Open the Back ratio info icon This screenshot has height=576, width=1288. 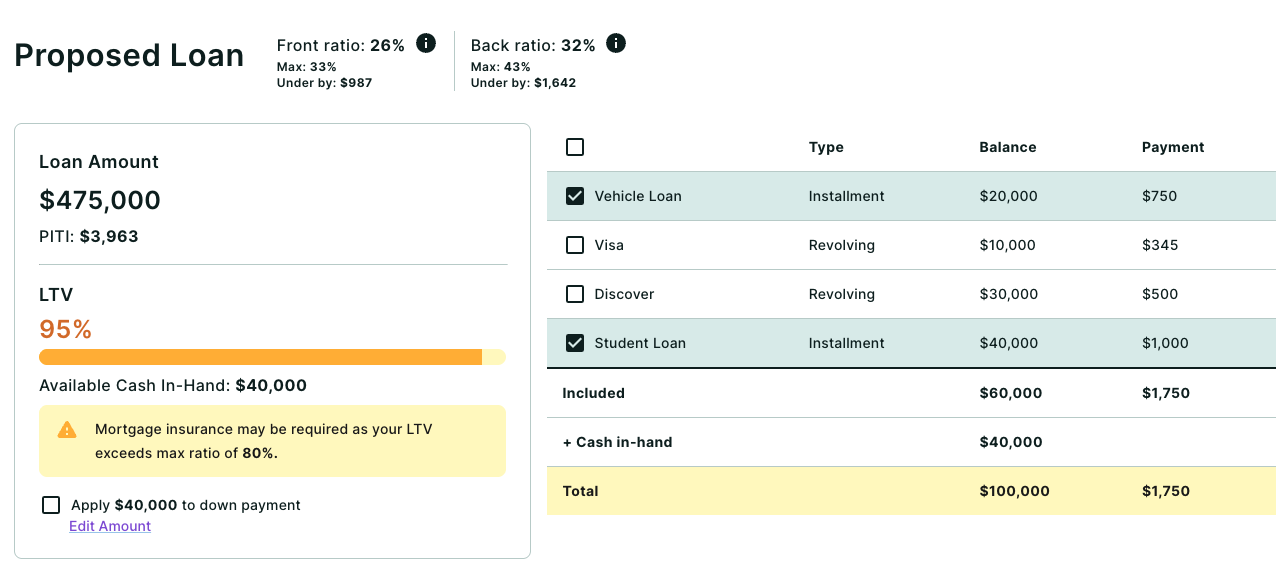(x=616, y=44)
